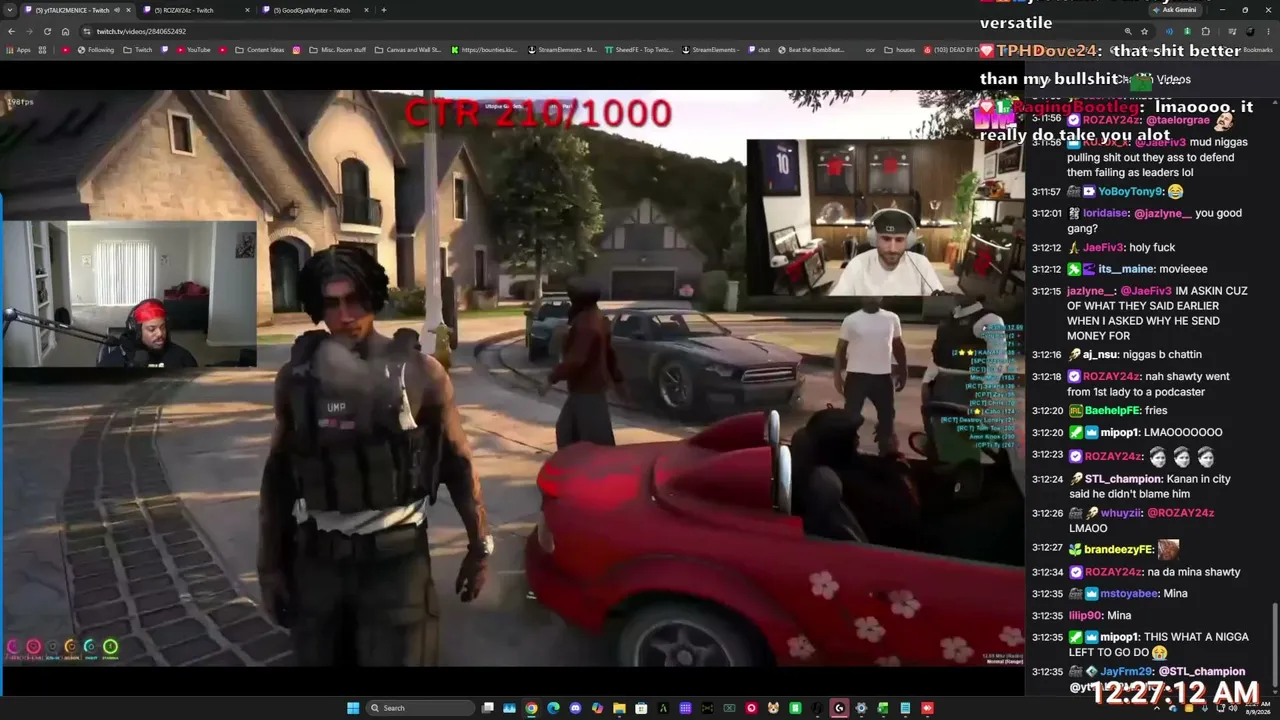This screenshot has height=720, width=1280.
Task: Open the SheedFE - Top Twitc... bookmark
Action: coord(639,50)
